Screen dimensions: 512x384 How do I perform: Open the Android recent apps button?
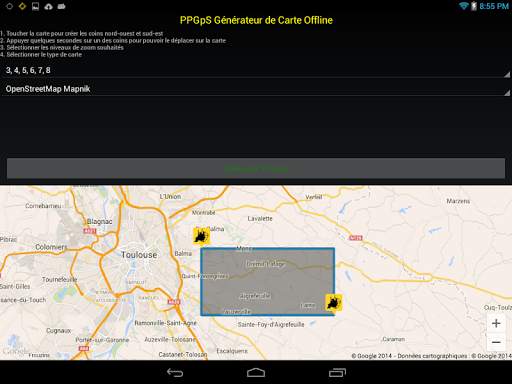point(337,372)
